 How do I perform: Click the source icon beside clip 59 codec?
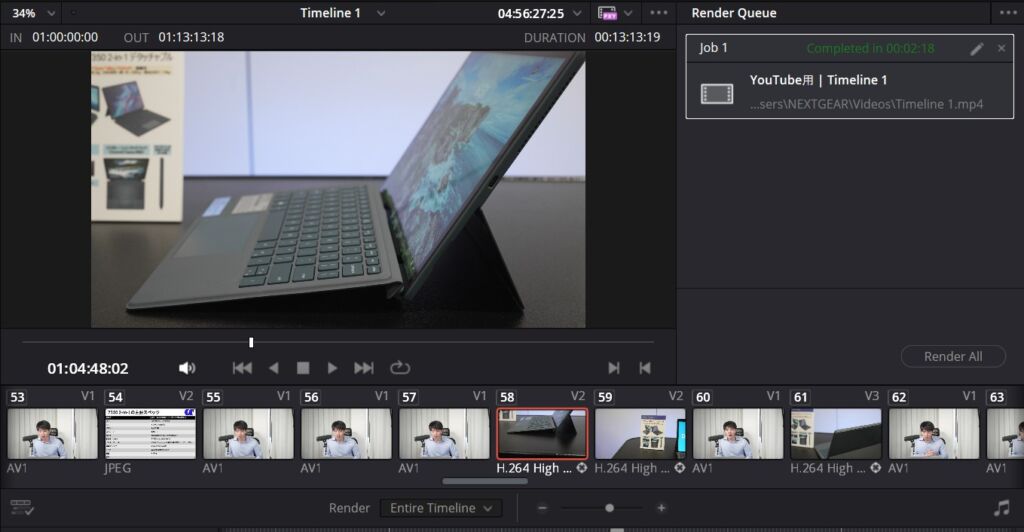click(x=679, y=468)
